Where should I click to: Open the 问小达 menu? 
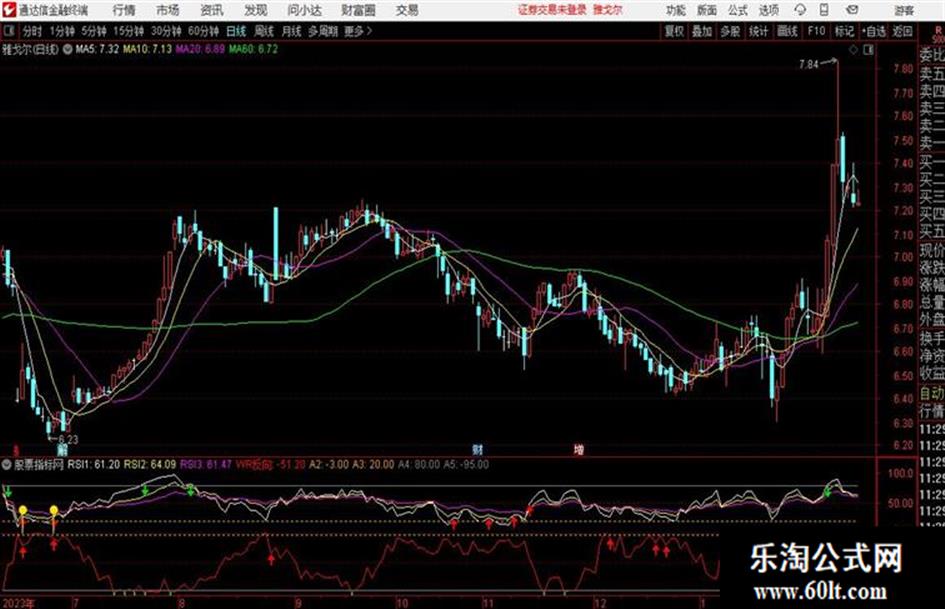coord(304,10)
